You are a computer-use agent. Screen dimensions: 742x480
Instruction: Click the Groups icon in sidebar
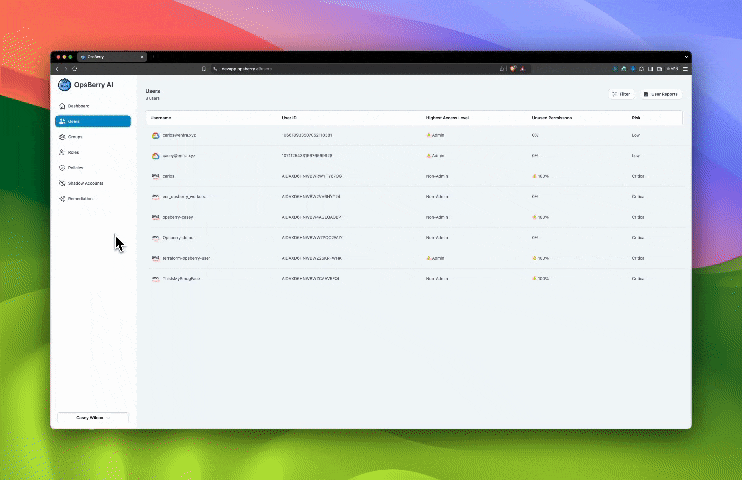(x=62, y=137)
